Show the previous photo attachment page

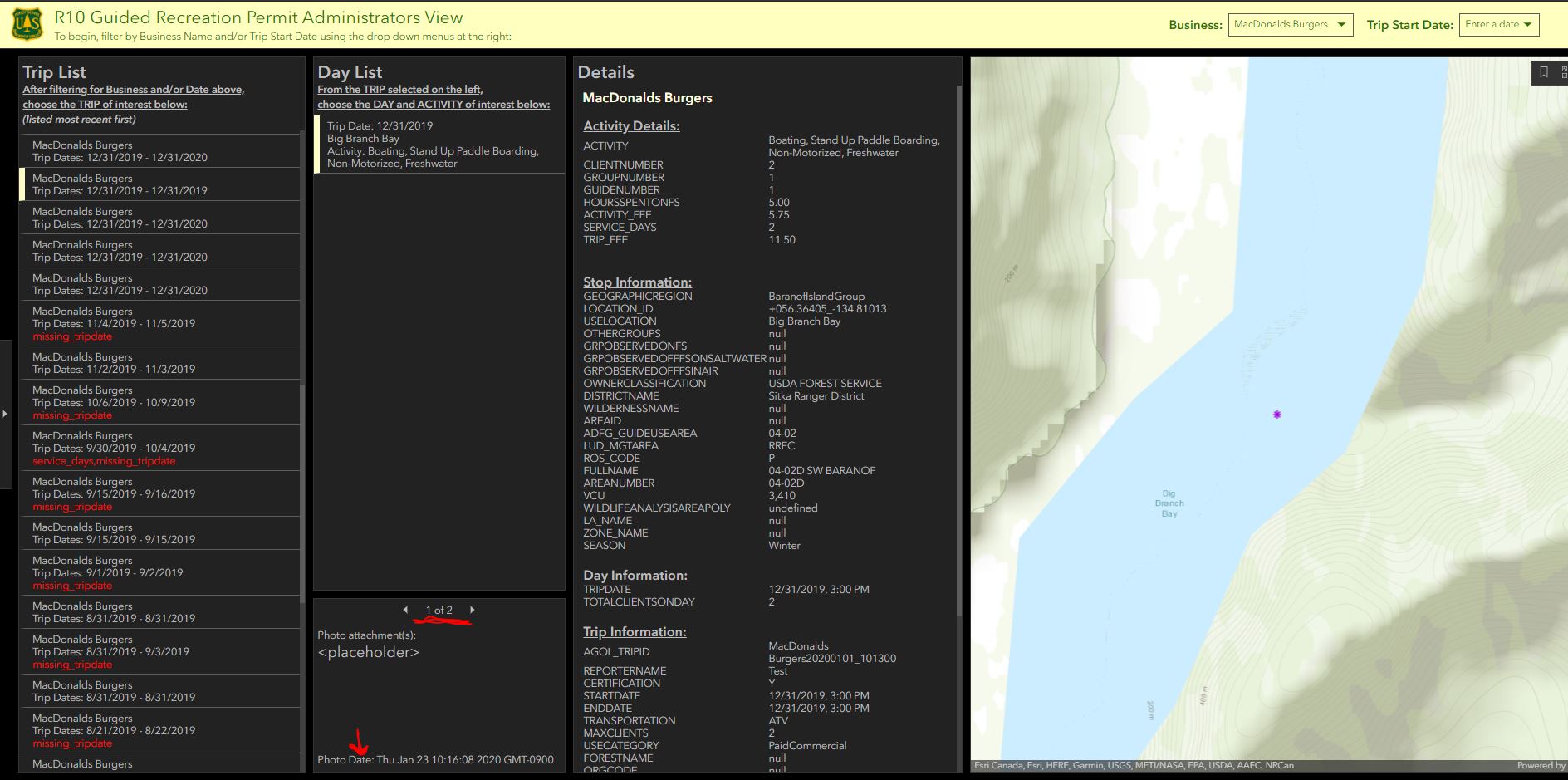406,609
